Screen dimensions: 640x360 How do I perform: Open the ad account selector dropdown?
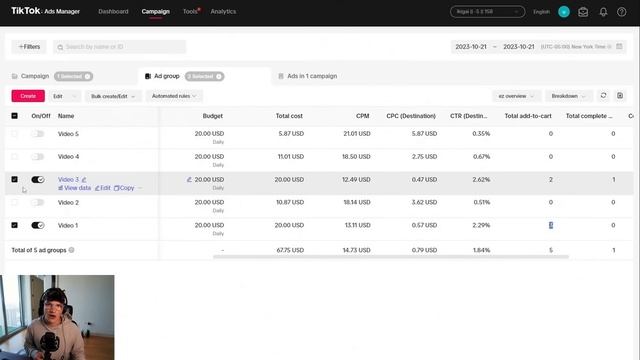coord(487,11)
